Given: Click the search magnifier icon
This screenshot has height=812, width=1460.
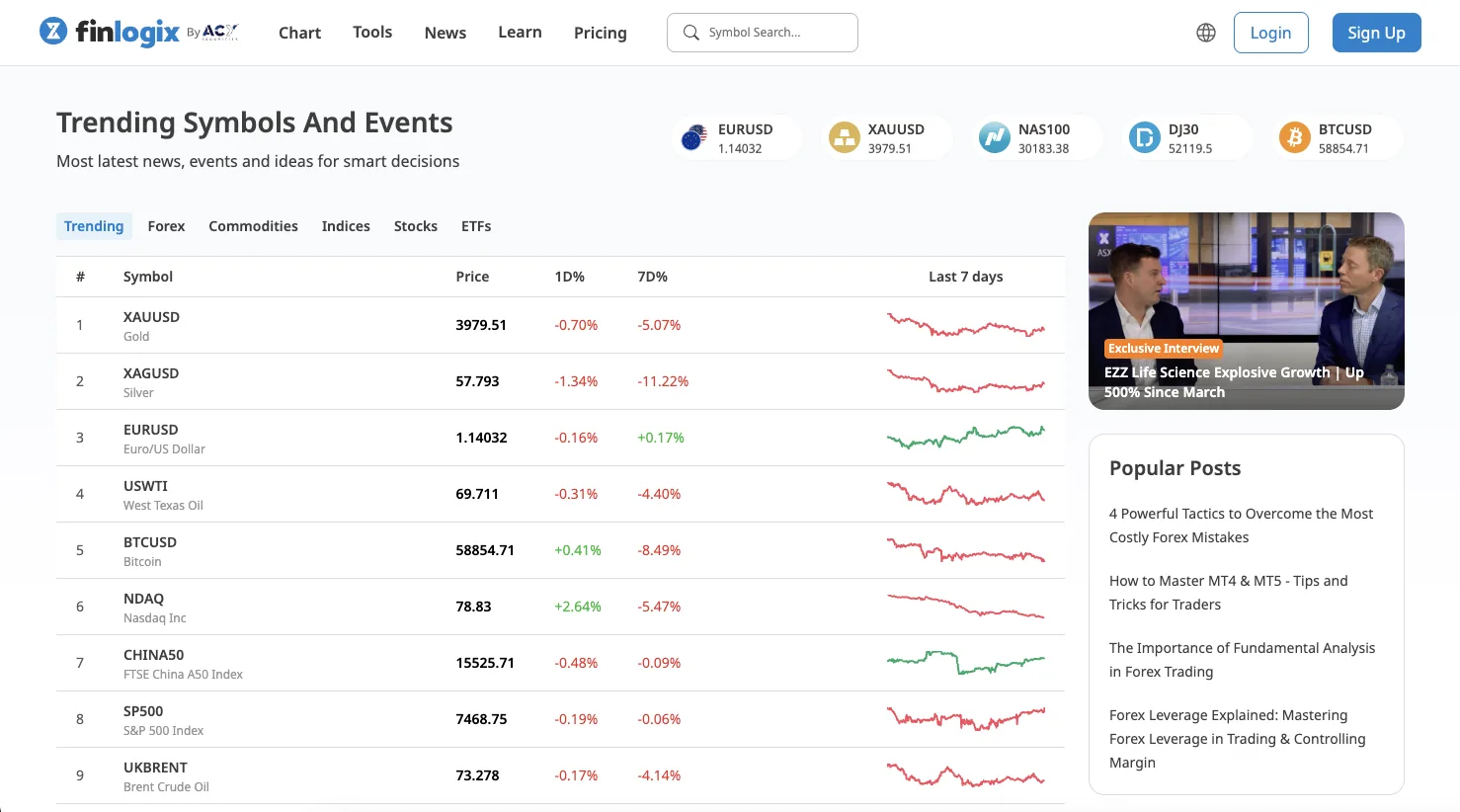Looking at the screenshot, I should (691, 33).
